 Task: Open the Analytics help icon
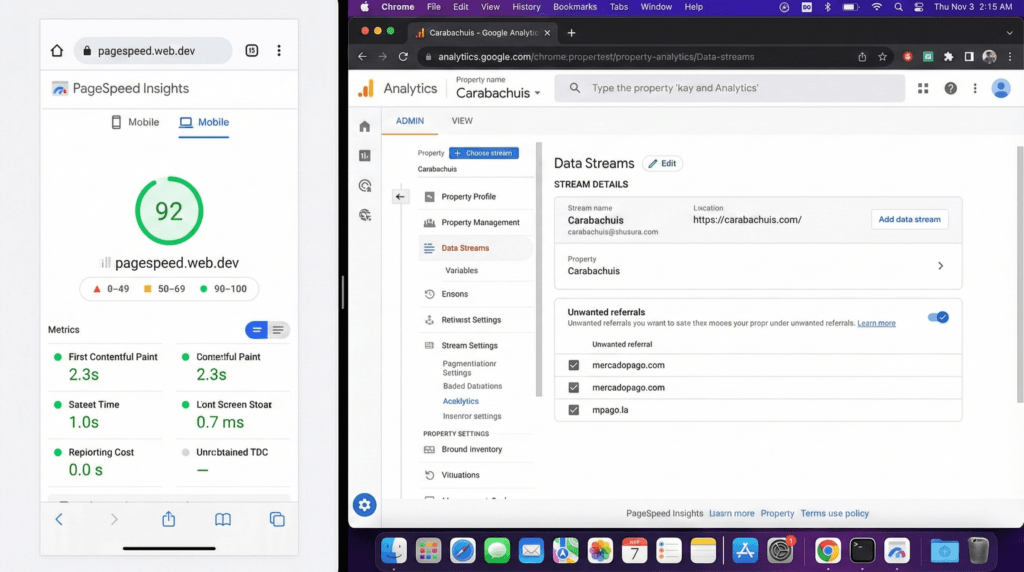[x=950, y=88]
